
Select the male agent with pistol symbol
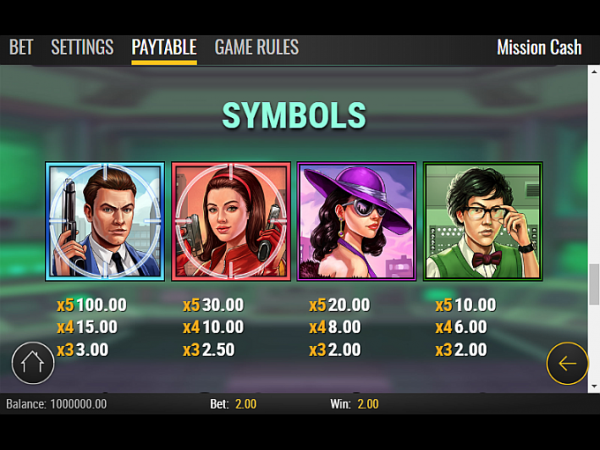click(105, 221)
